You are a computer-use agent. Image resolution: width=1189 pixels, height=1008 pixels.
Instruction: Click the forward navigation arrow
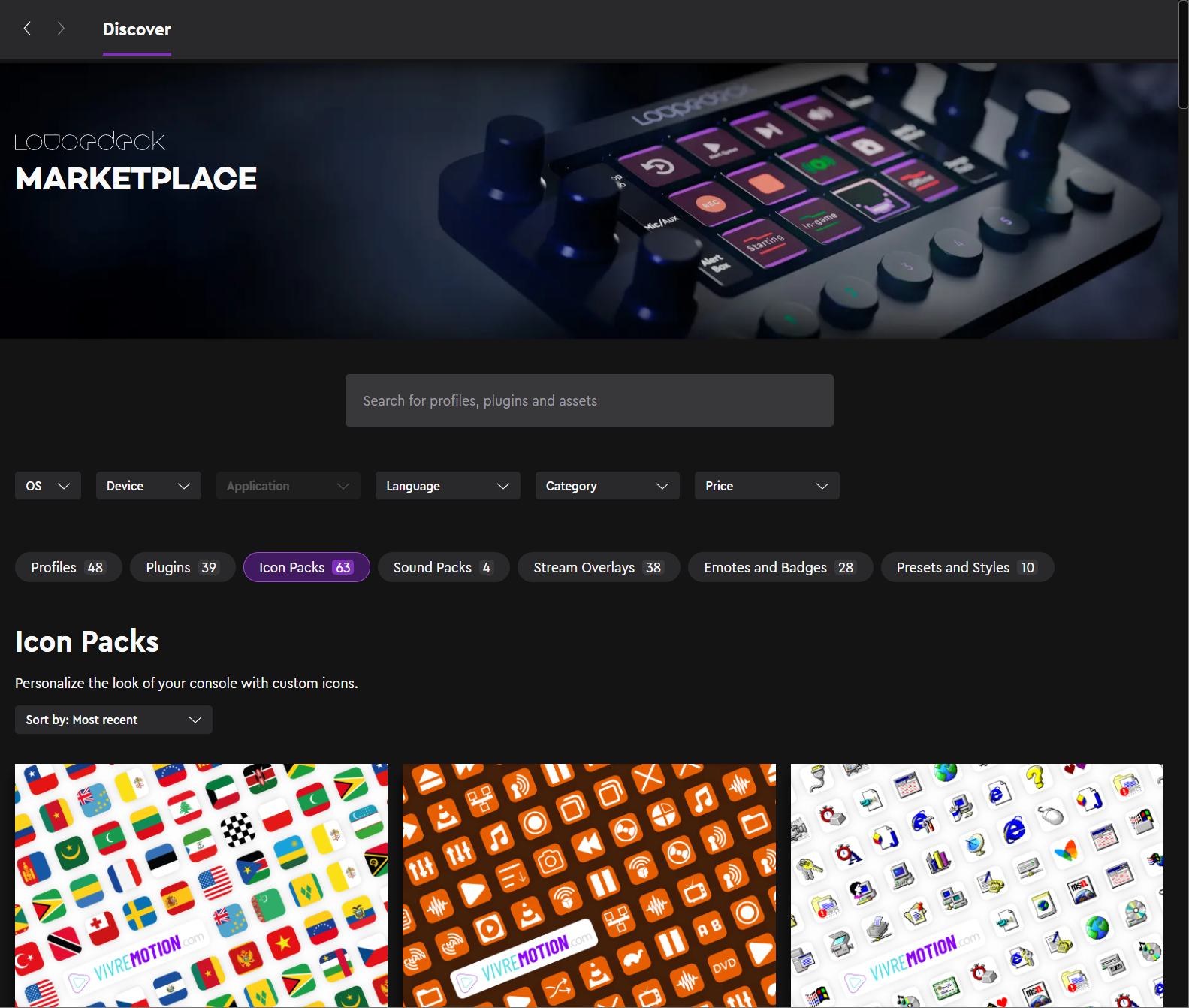click(61, 29)
